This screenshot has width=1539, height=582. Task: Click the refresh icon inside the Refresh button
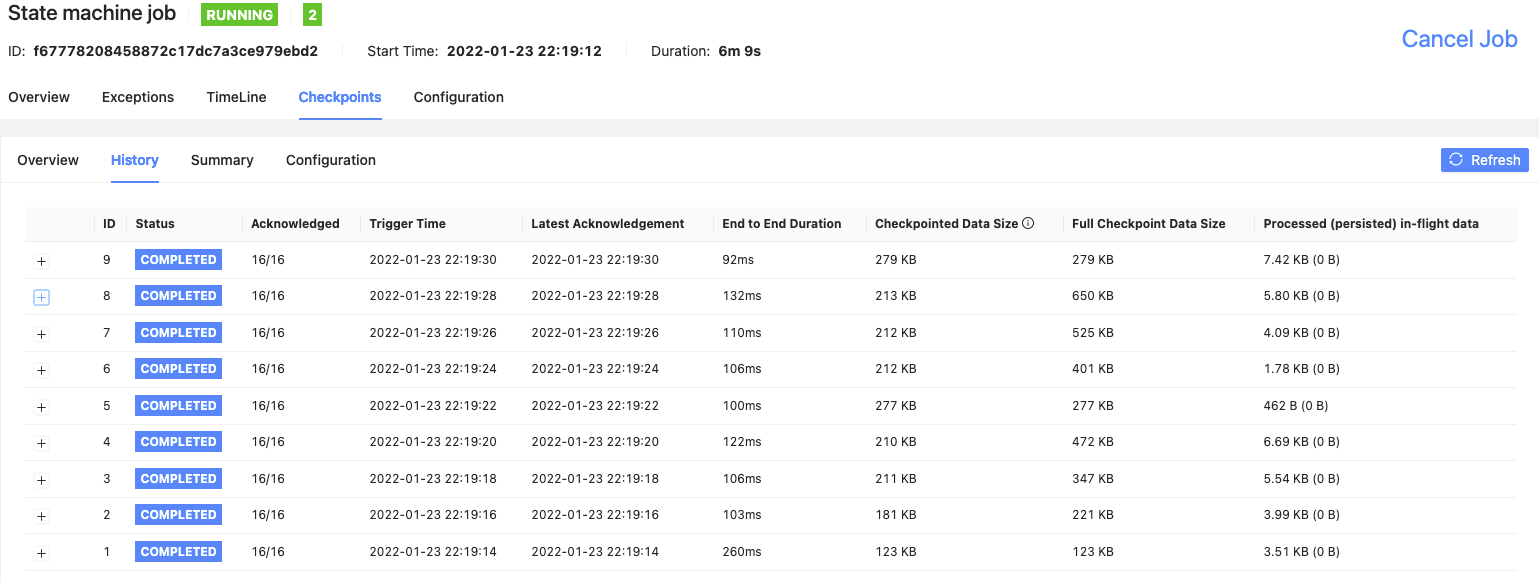click(x=1457, y=160)
